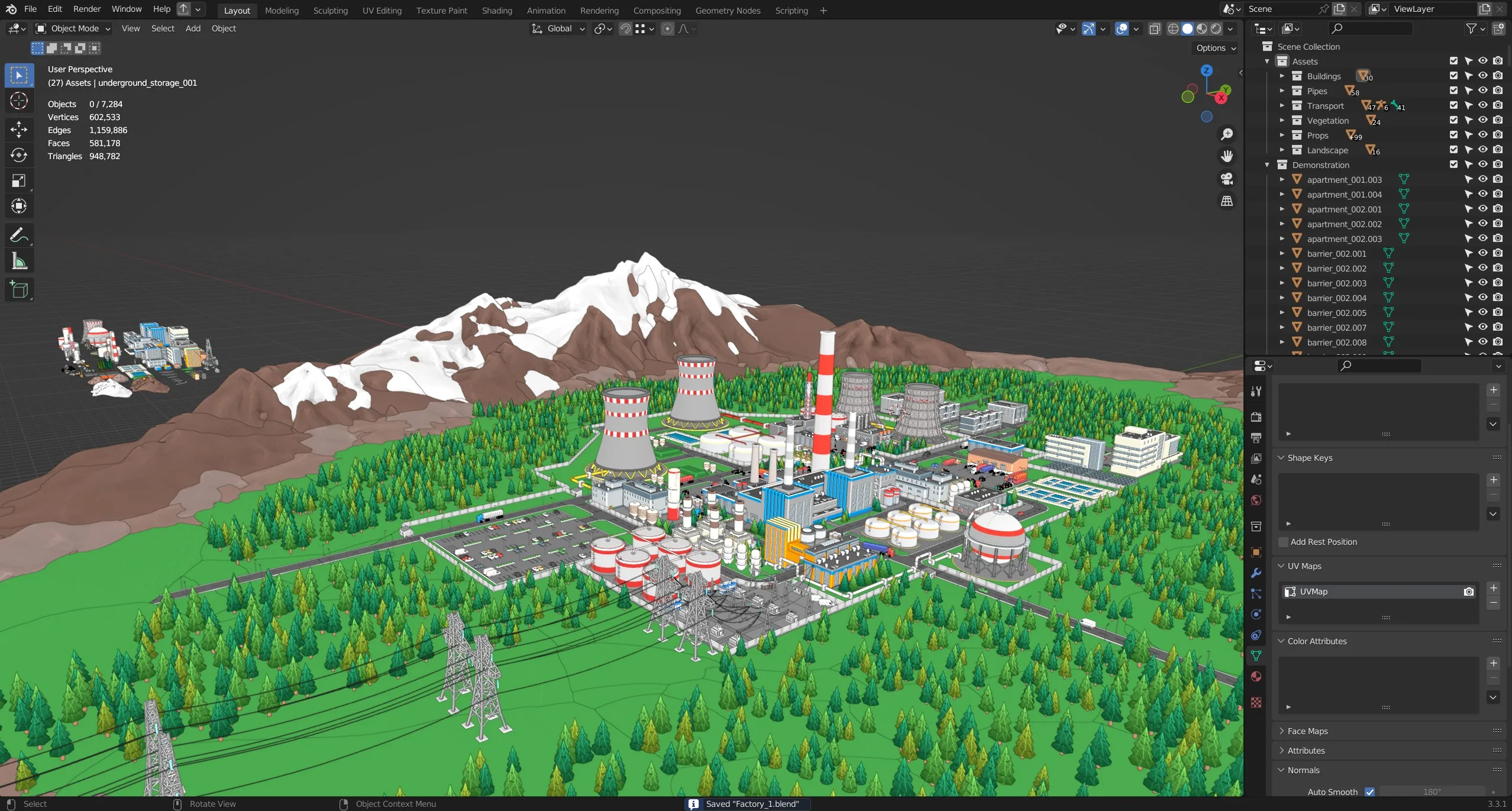Select the Rotate tool
Screen dimensions: 1512x811
coord(19,155)
